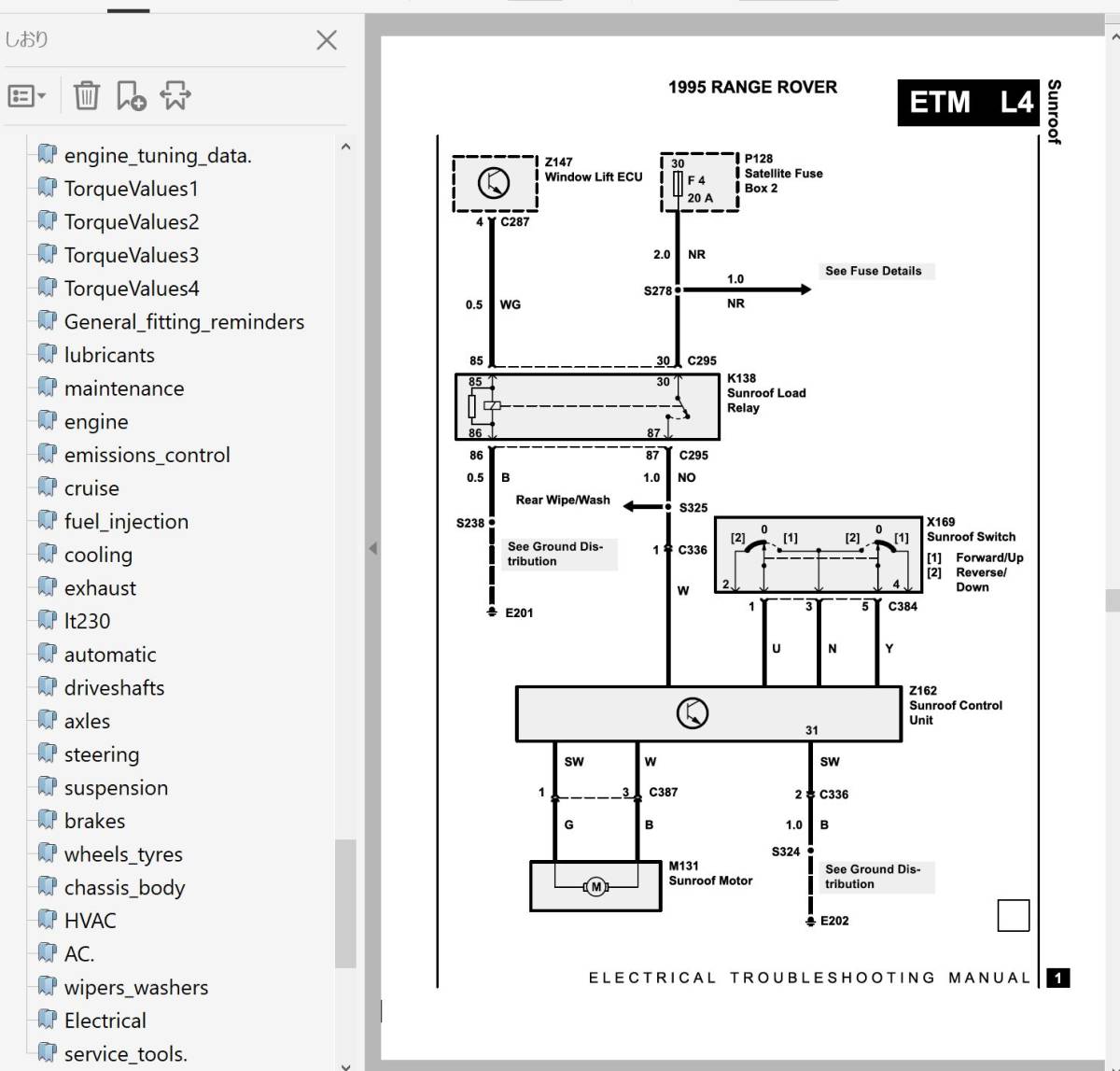Add a new bookmark
The image size is (1120, 1071).
[131, 95]
